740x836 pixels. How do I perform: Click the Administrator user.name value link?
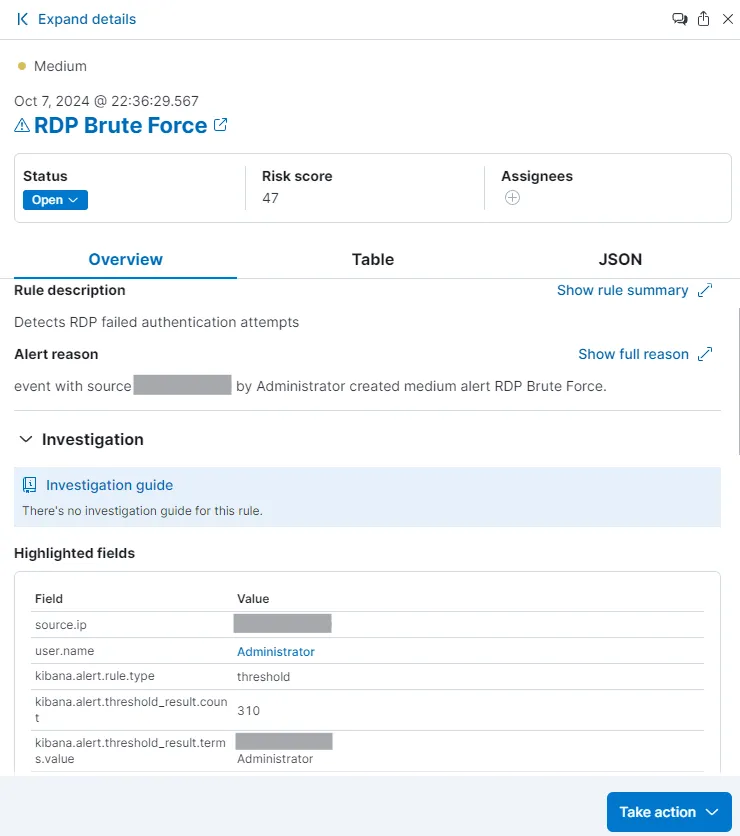(x=276, y=651)
